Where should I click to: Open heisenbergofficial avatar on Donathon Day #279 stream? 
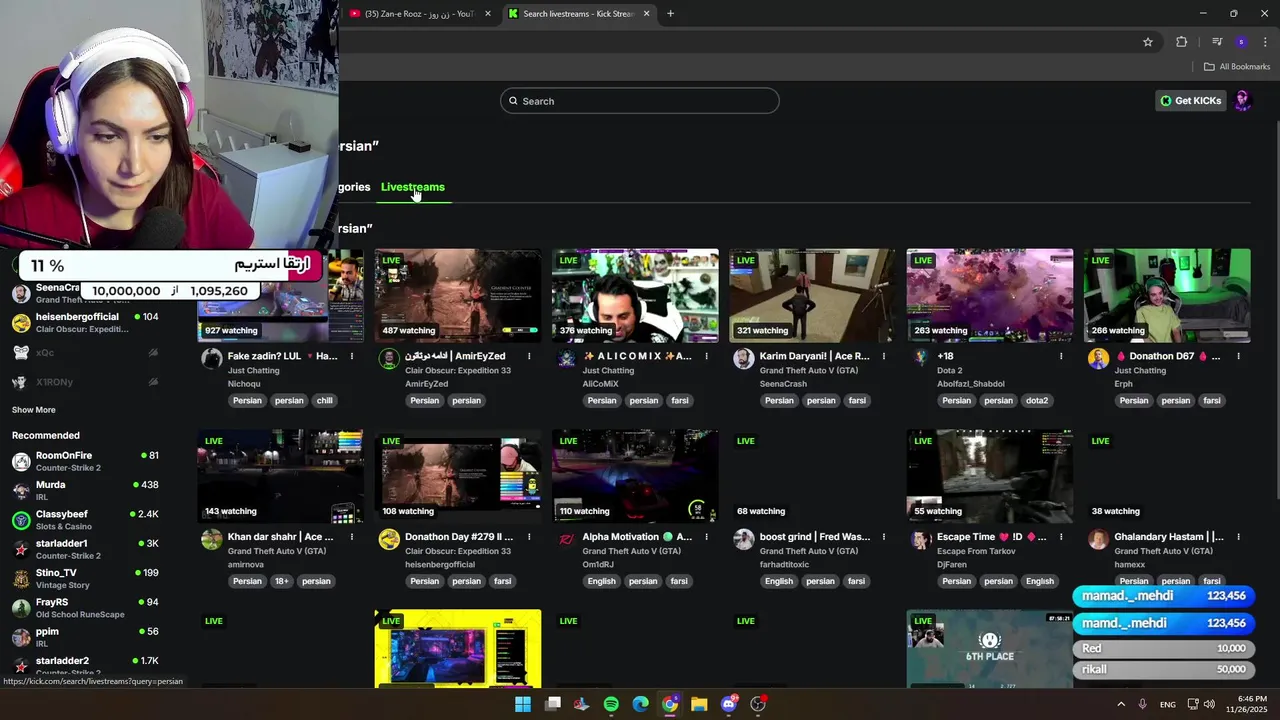pos(389,540)
